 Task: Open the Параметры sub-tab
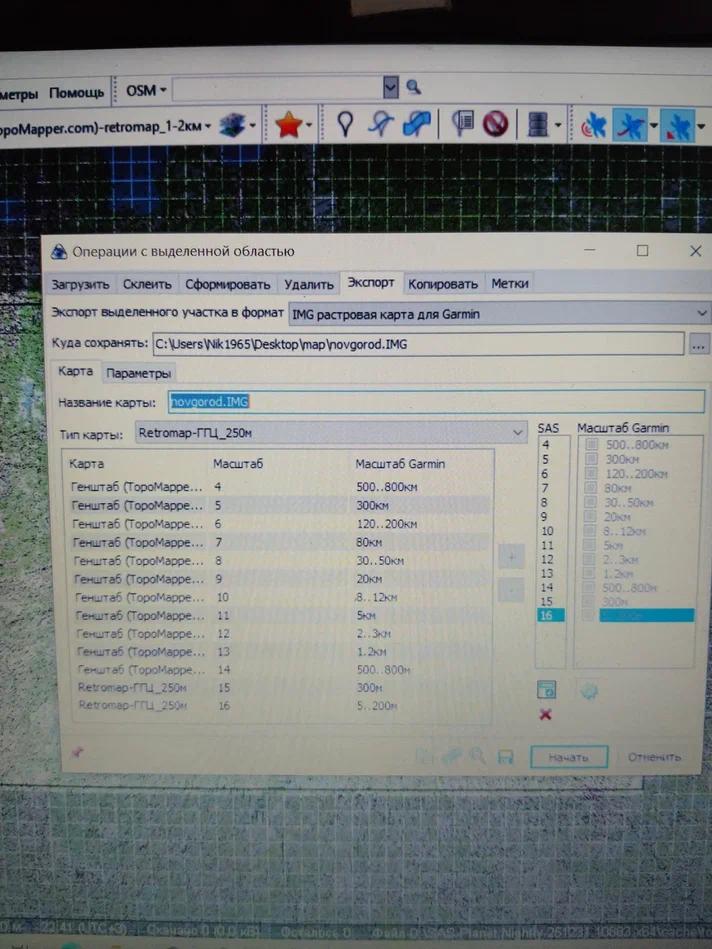pyautogui.click(x=138, y=373)
